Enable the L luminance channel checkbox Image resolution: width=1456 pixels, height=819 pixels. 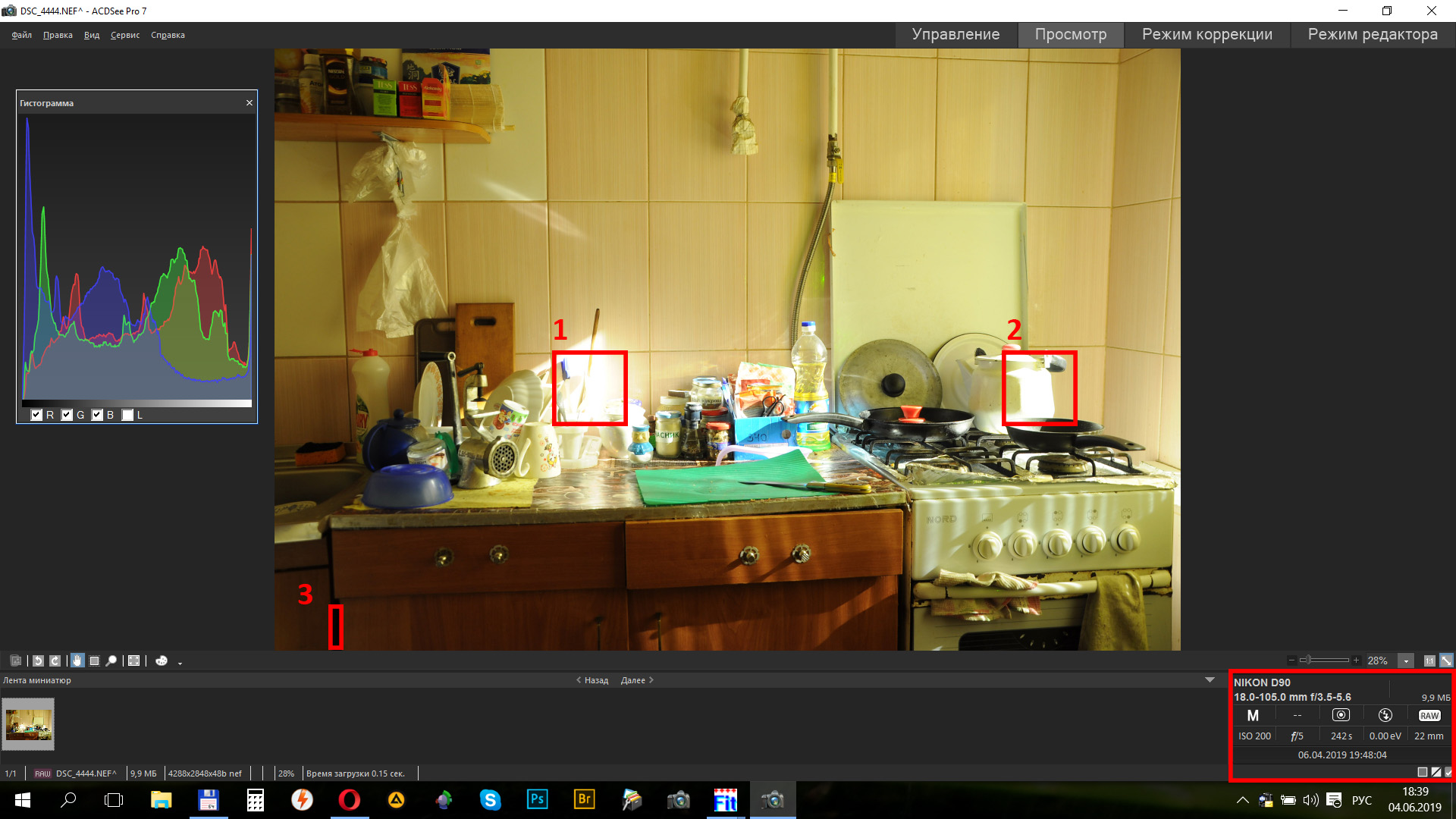127,415
